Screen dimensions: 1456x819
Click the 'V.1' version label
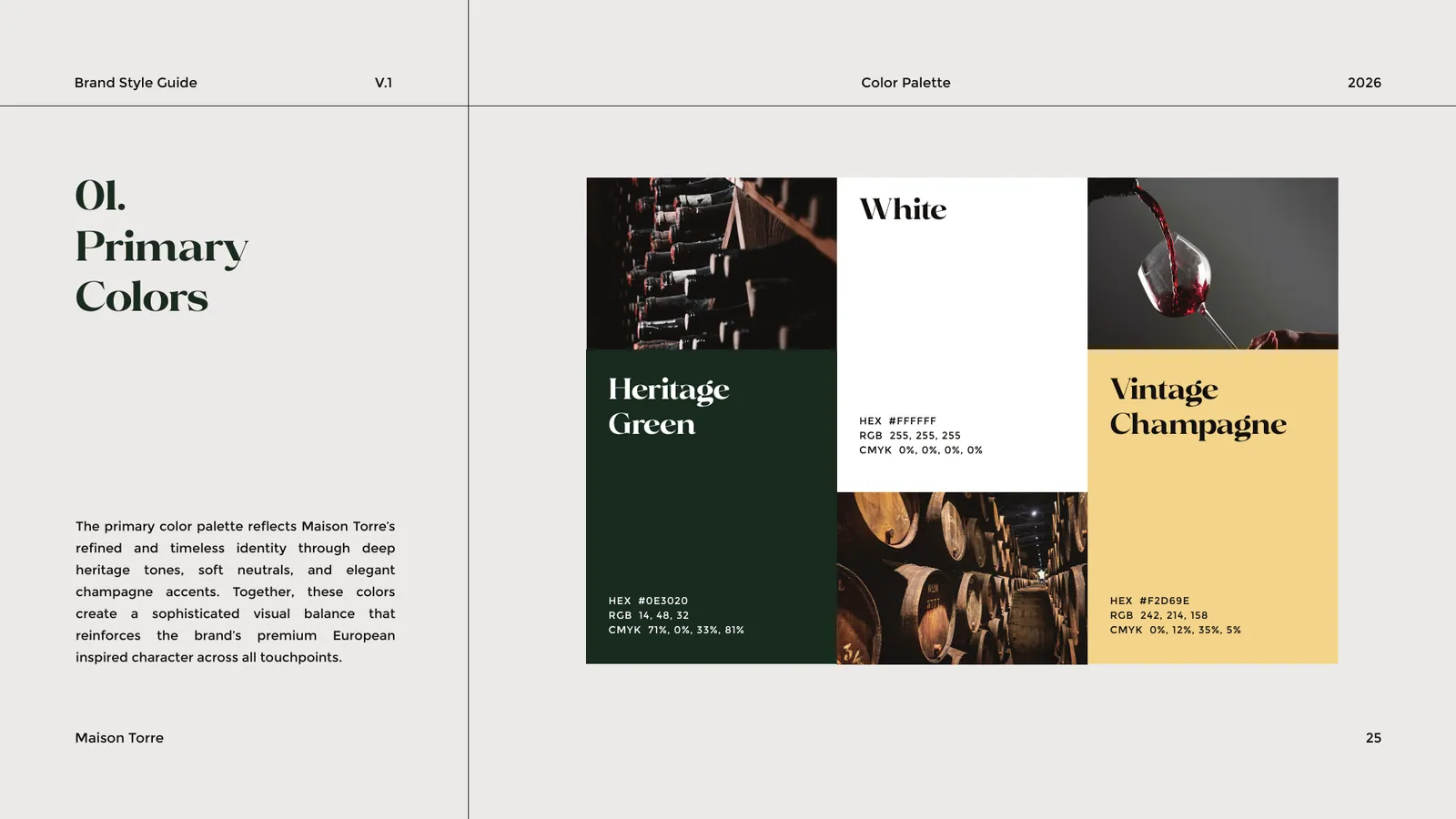click(383, 83)
